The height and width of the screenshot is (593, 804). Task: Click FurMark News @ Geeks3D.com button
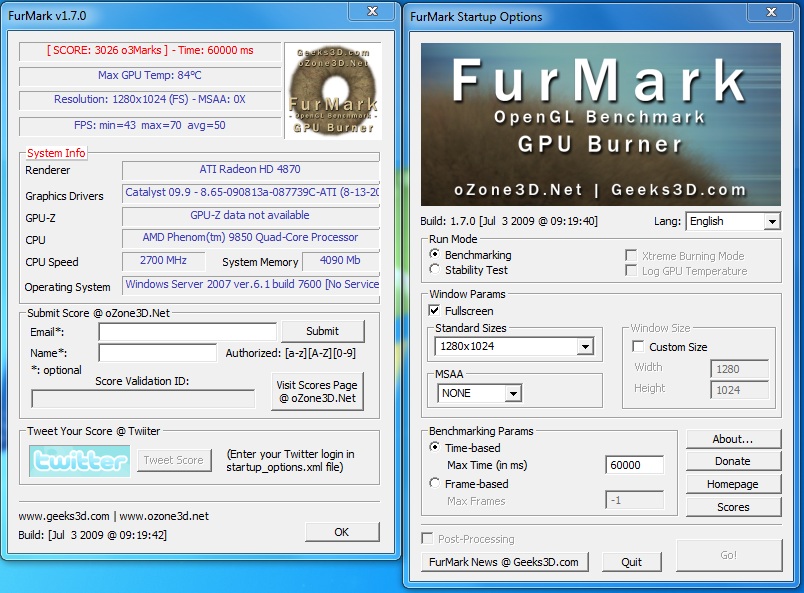(505, 562)
